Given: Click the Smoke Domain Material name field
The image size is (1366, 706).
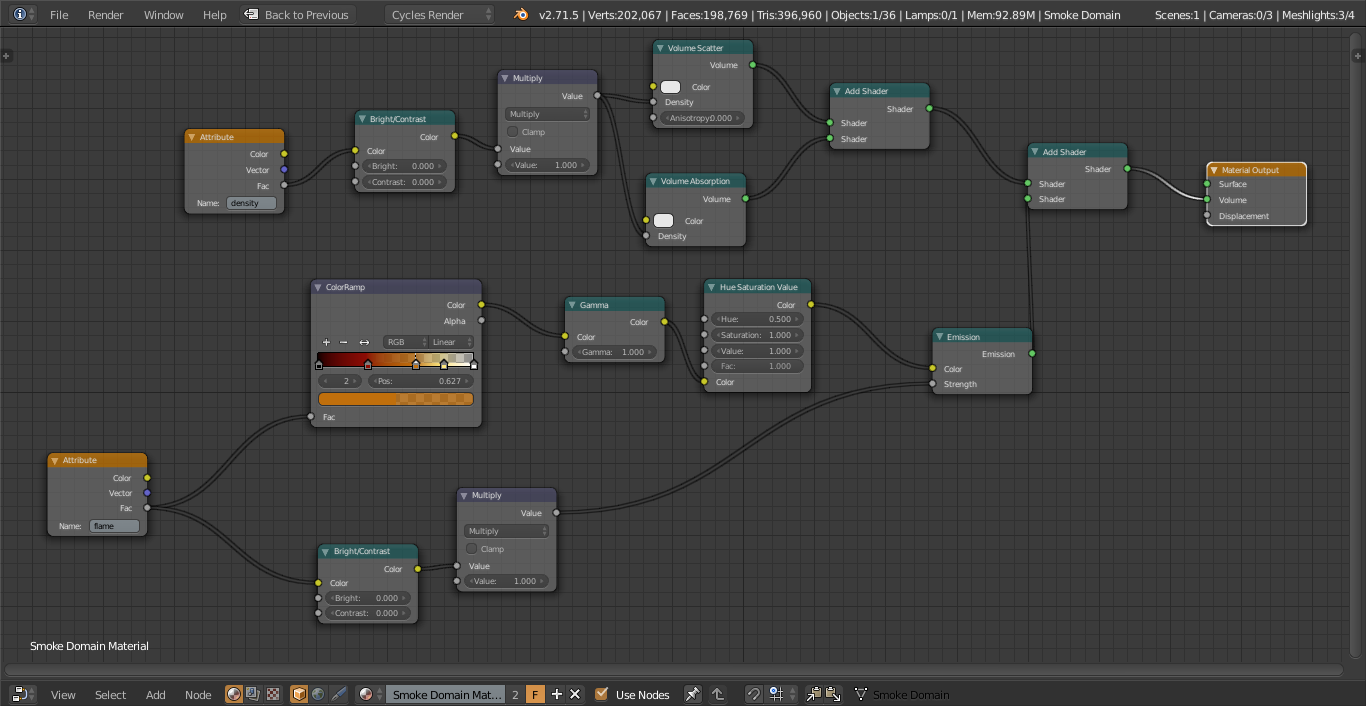Looking at the screenshot, I should pos(446,694).
